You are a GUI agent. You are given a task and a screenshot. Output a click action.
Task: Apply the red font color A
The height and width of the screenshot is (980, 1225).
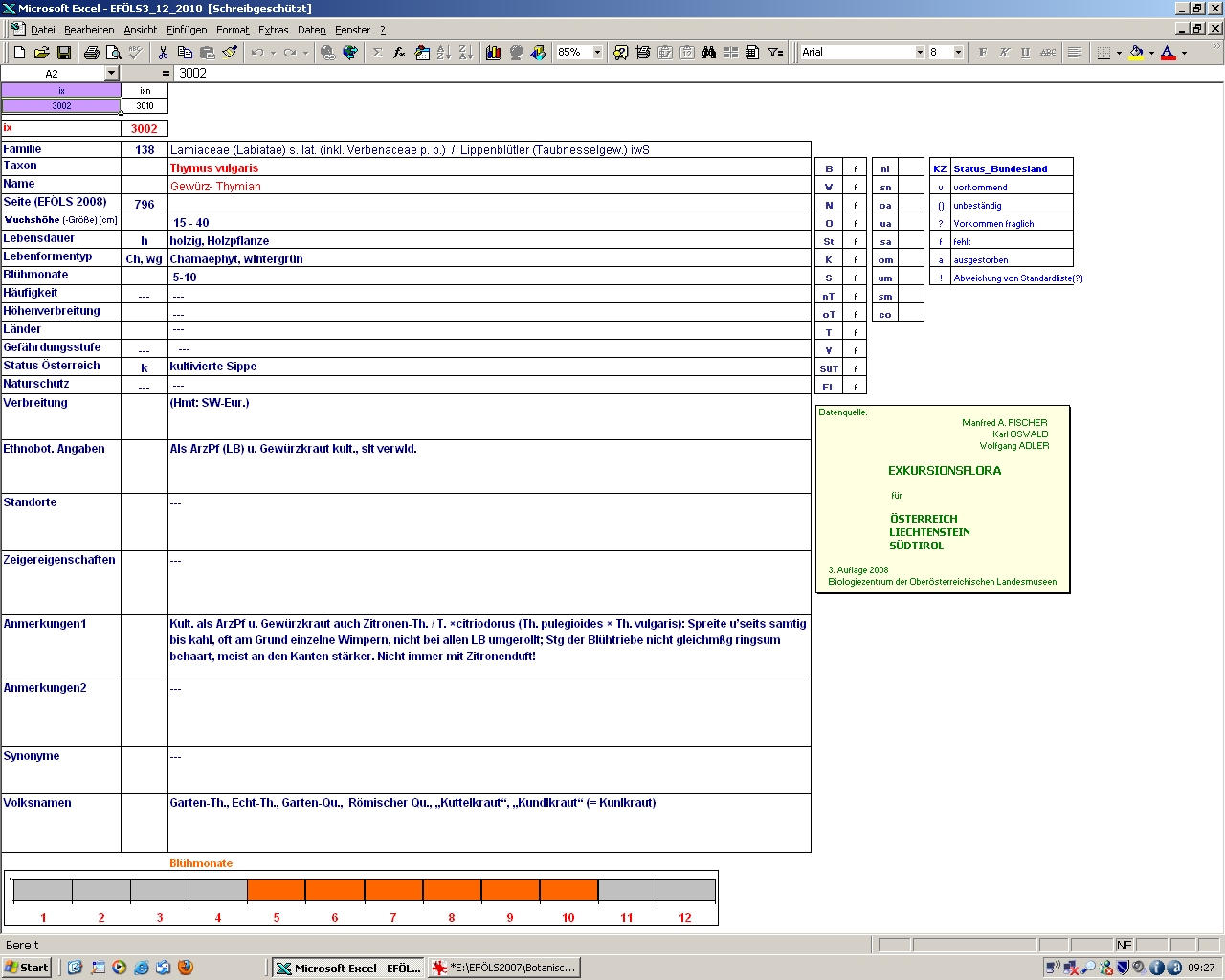[1169, 53]
